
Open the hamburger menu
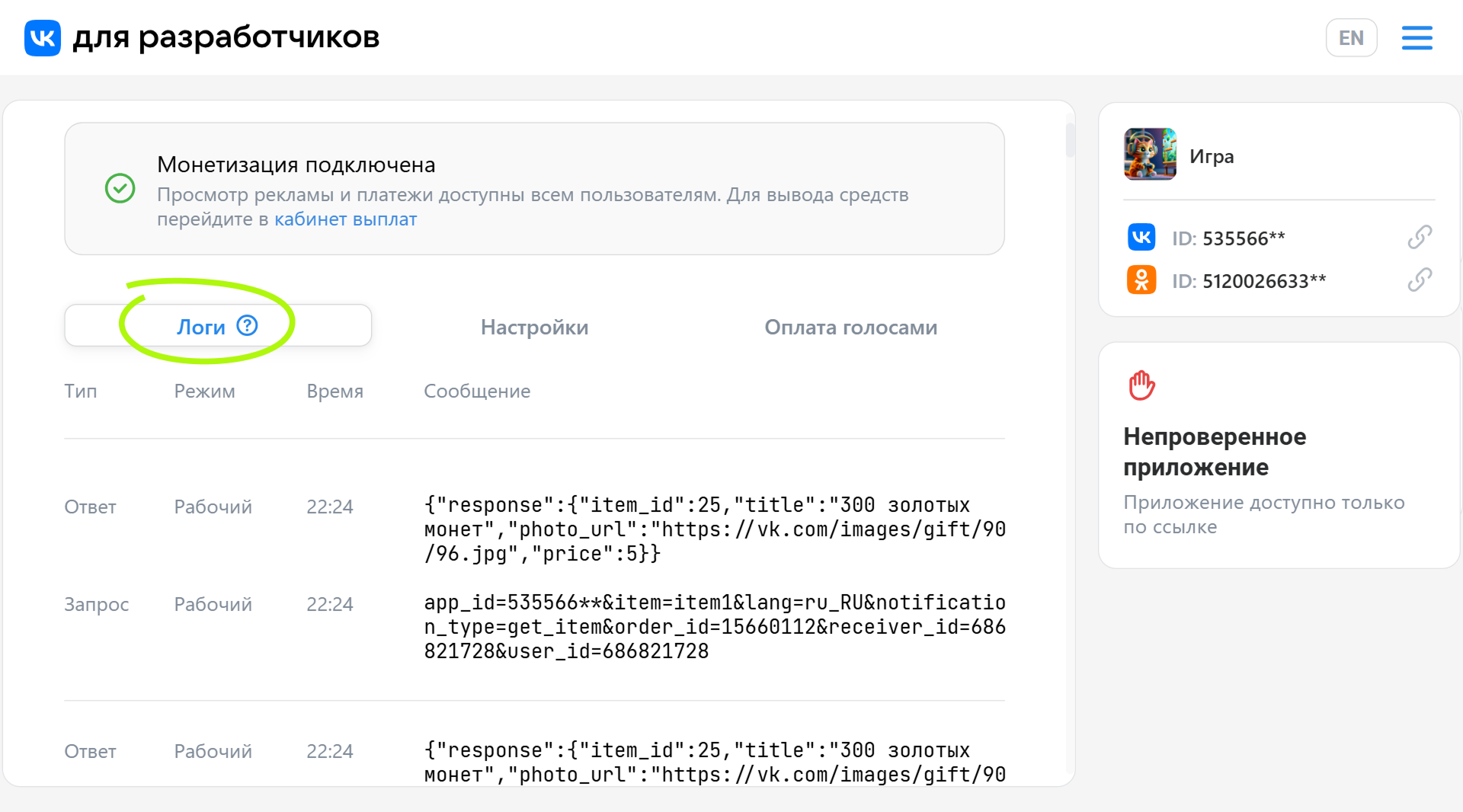click(x=1417, y=37)
